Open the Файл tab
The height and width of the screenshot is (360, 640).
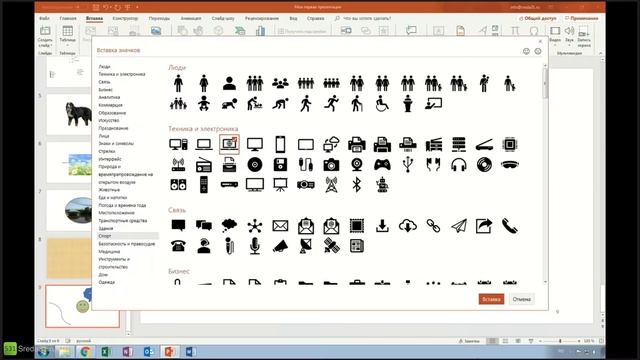click(44, 18)
